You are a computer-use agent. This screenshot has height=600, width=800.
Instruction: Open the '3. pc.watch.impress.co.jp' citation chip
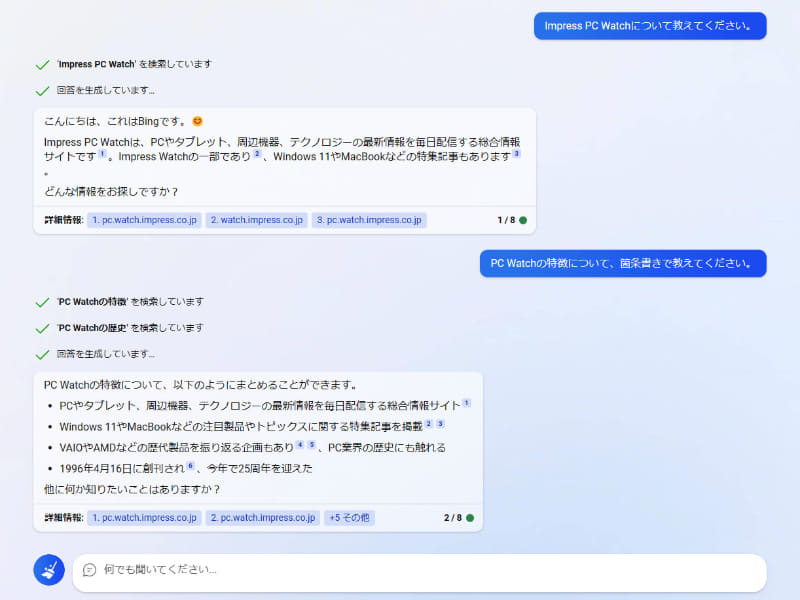tap(371, 219)
